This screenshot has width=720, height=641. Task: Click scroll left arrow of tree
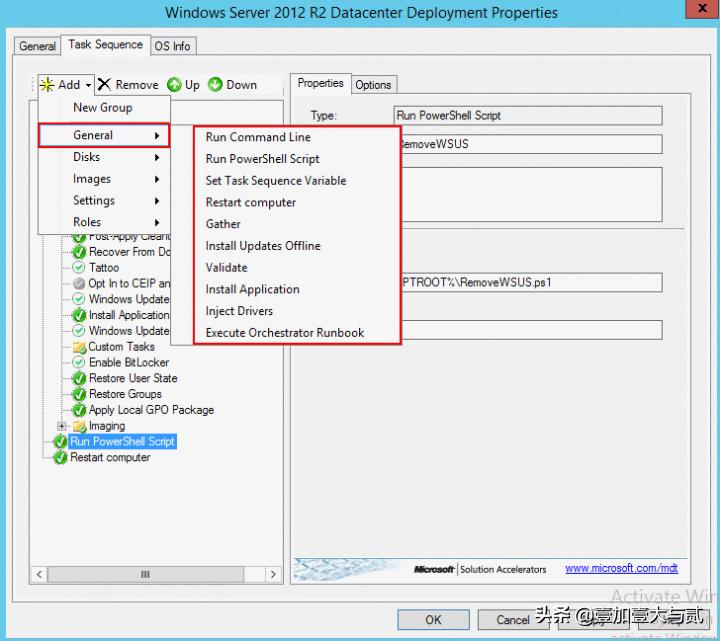[x=39, y=574]
